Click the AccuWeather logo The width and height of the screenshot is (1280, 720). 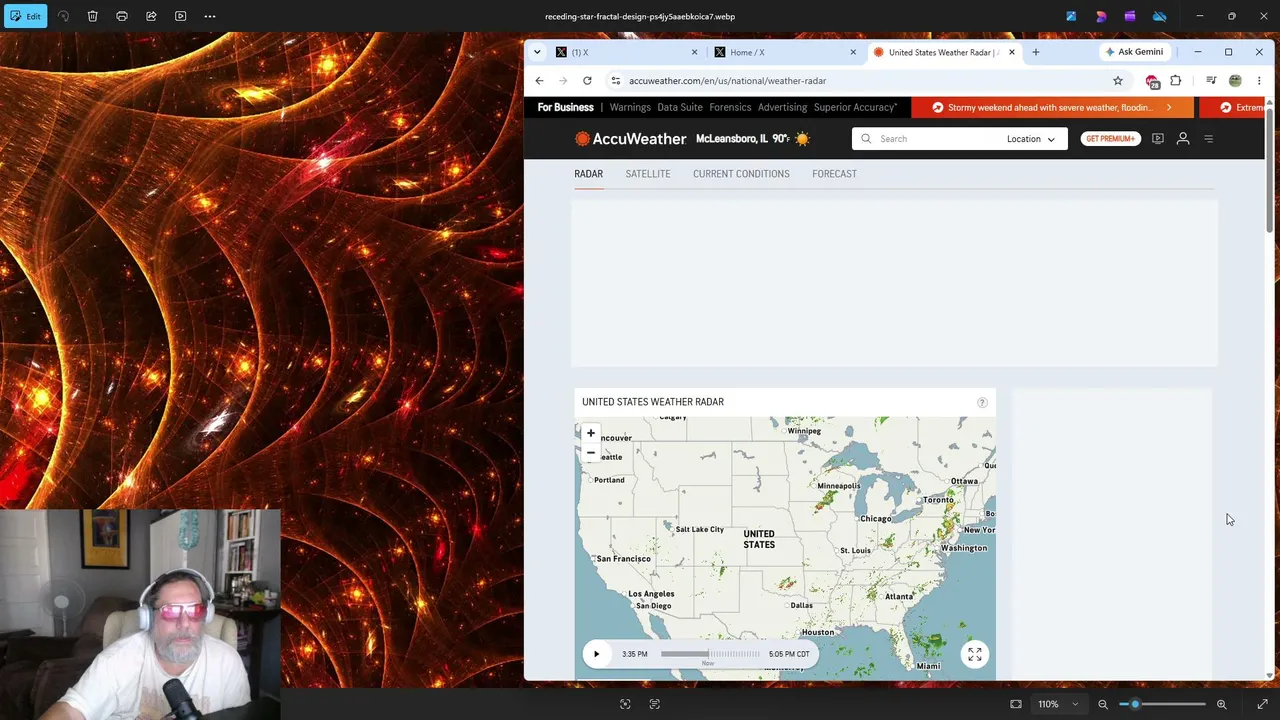[x=631, y=139]
